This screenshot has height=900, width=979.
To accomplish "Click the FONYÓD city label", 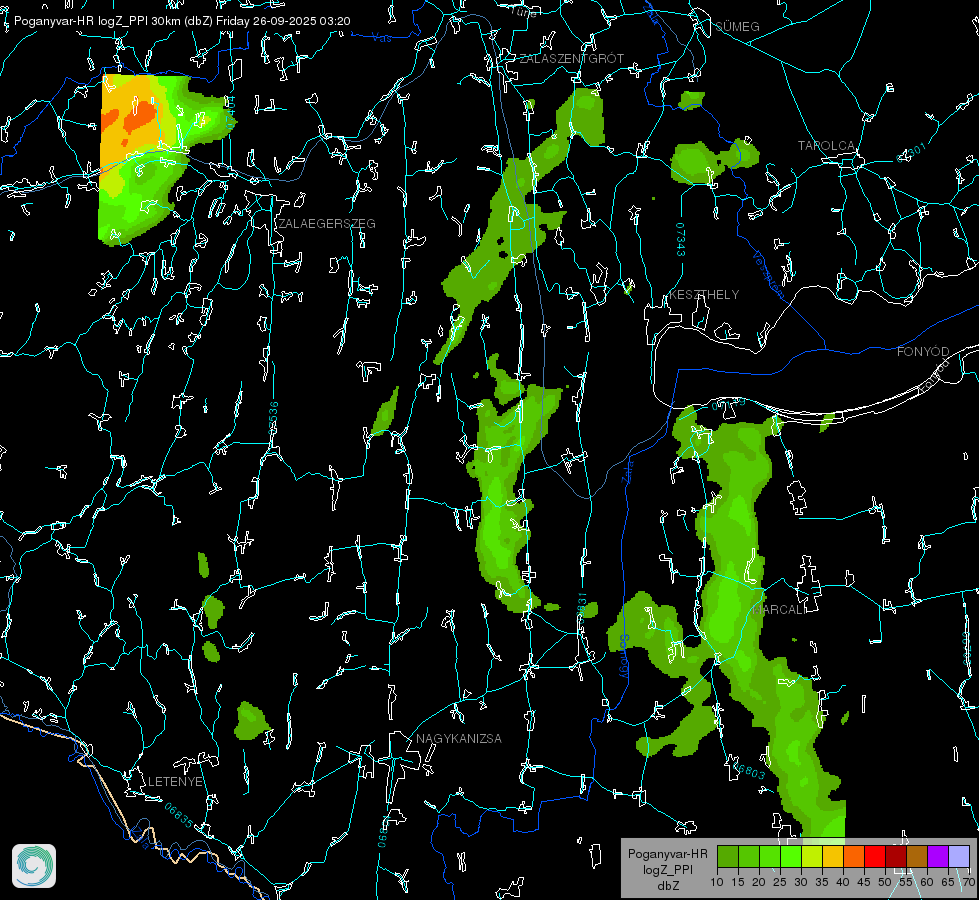I will (x=923, y=352).
